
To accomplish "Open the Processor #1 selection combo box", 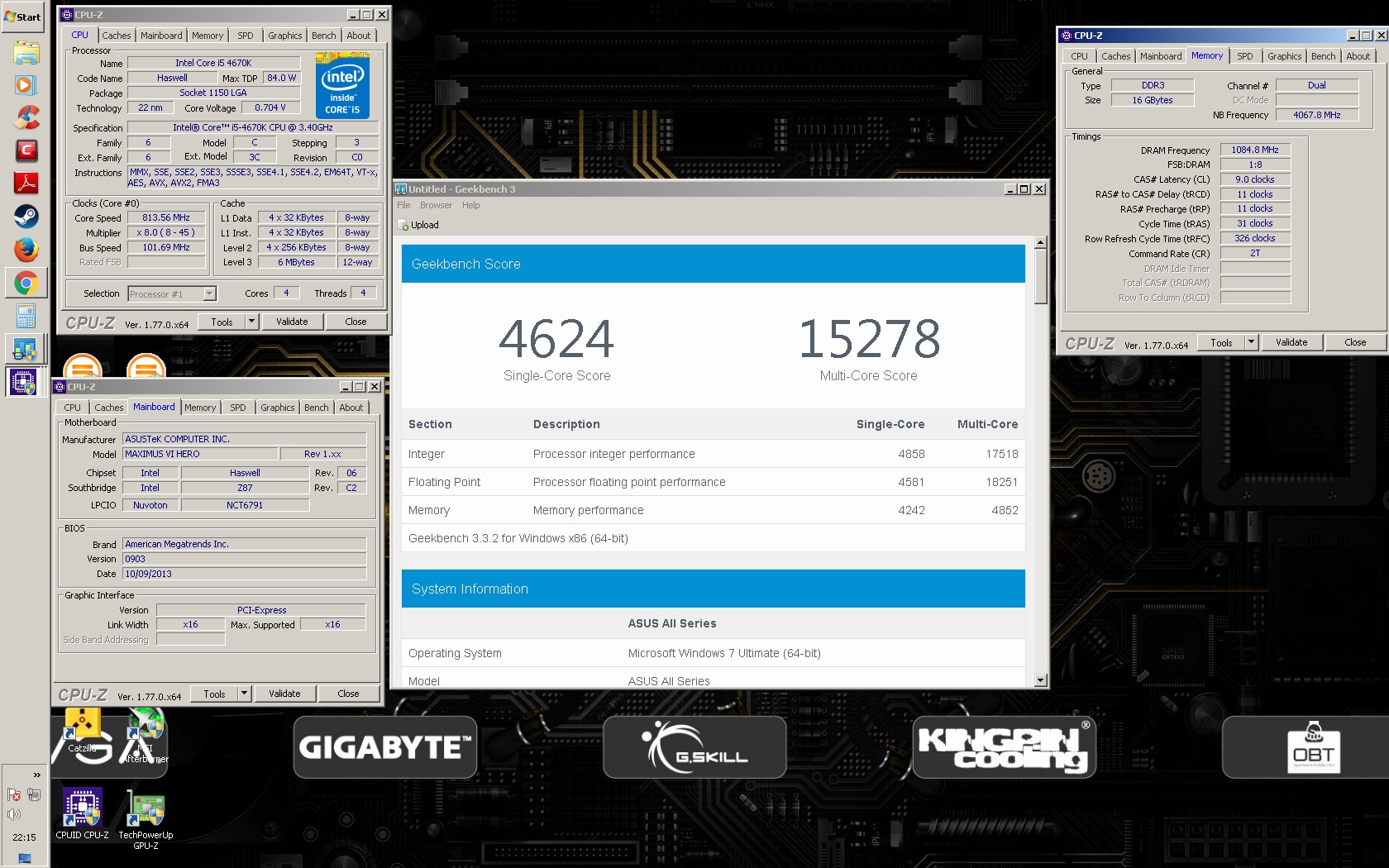I will tap(172, 293).
